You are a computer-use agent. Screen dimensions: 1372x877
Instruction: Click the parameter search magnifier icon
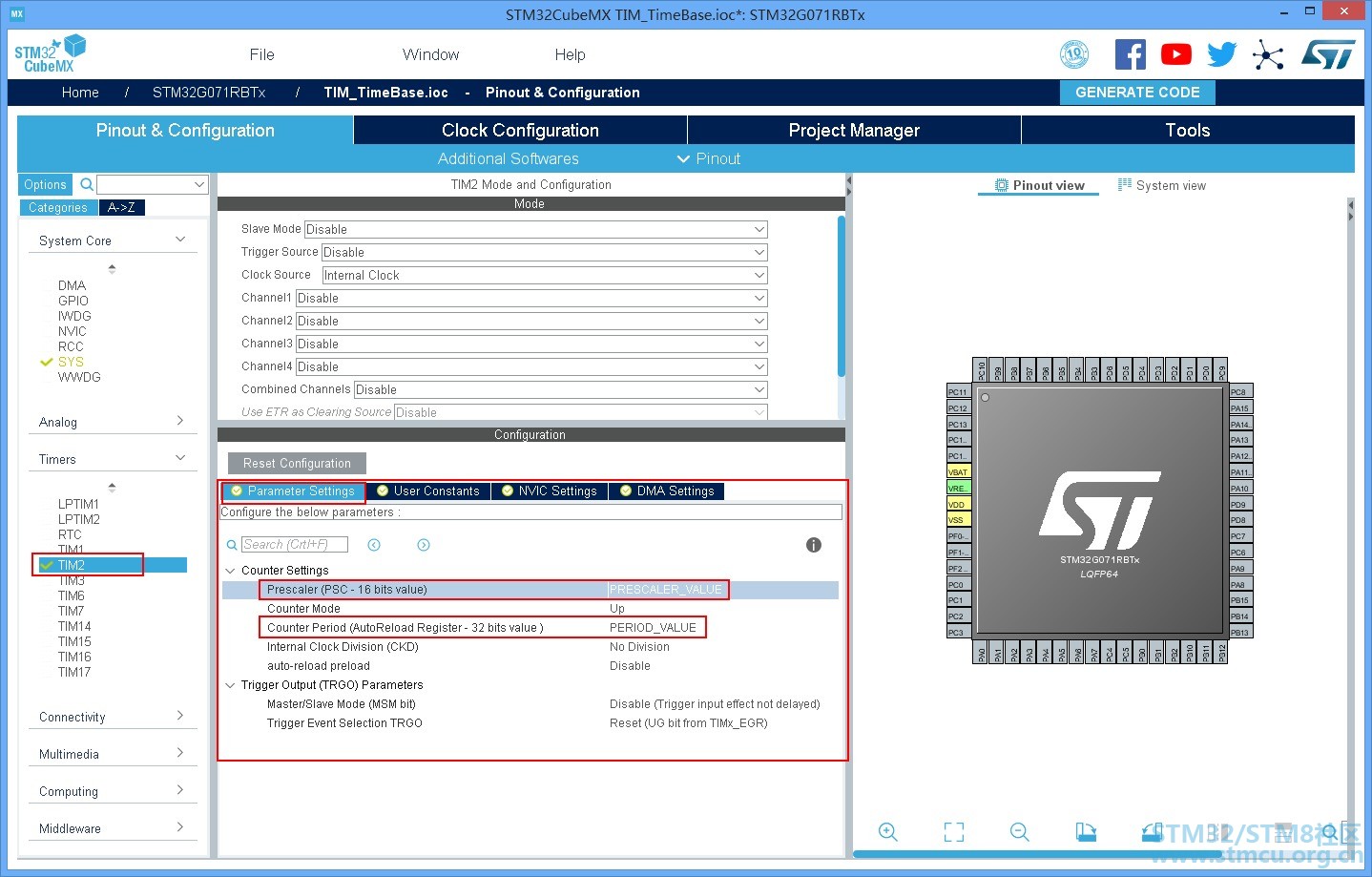tap(232, 545)
